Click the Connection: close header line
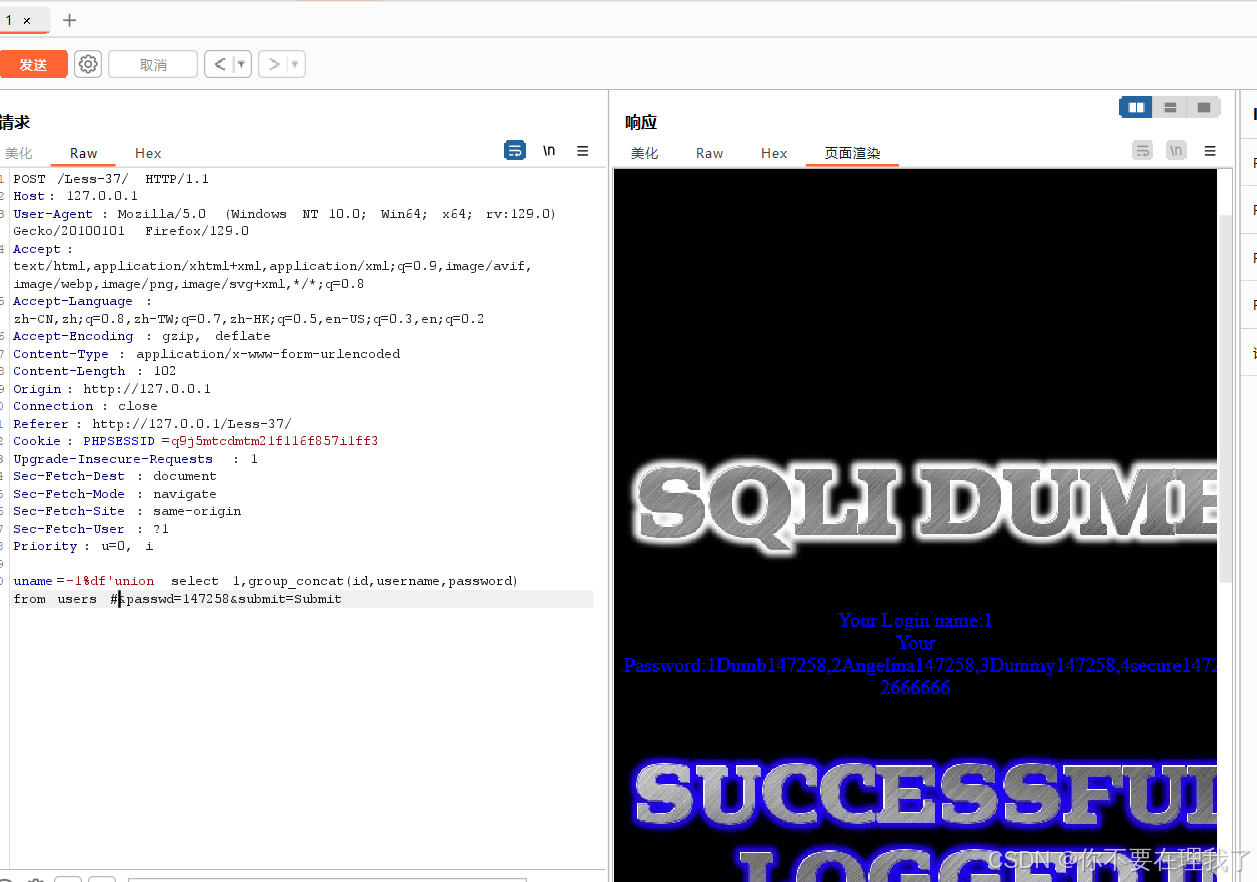This screenshot has width=1257, height=882. (x=86, y=406)
